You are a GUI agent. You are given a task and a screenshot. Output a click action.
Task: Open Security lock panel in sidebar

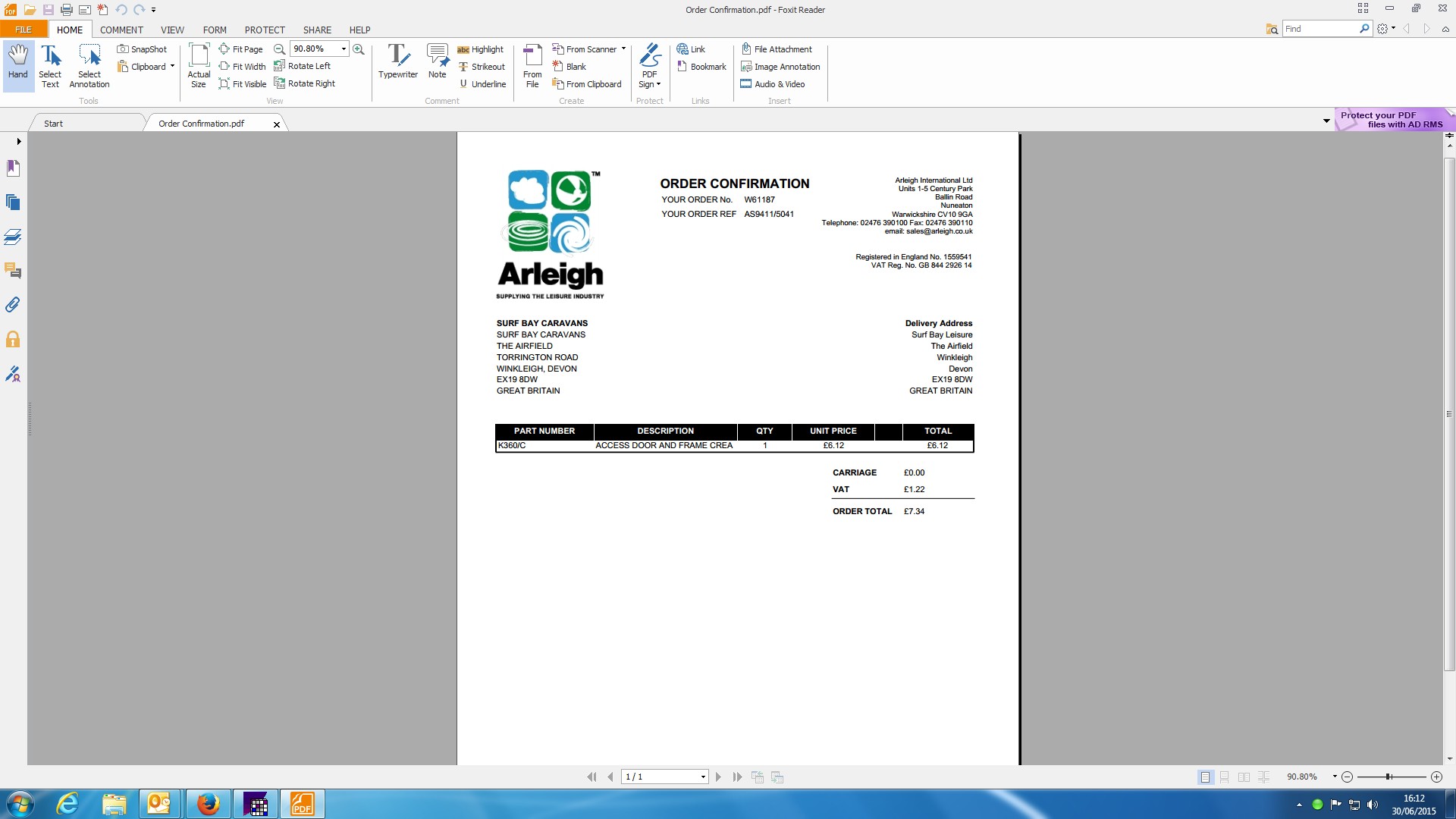pyautogui.click(x=13, y=339)
